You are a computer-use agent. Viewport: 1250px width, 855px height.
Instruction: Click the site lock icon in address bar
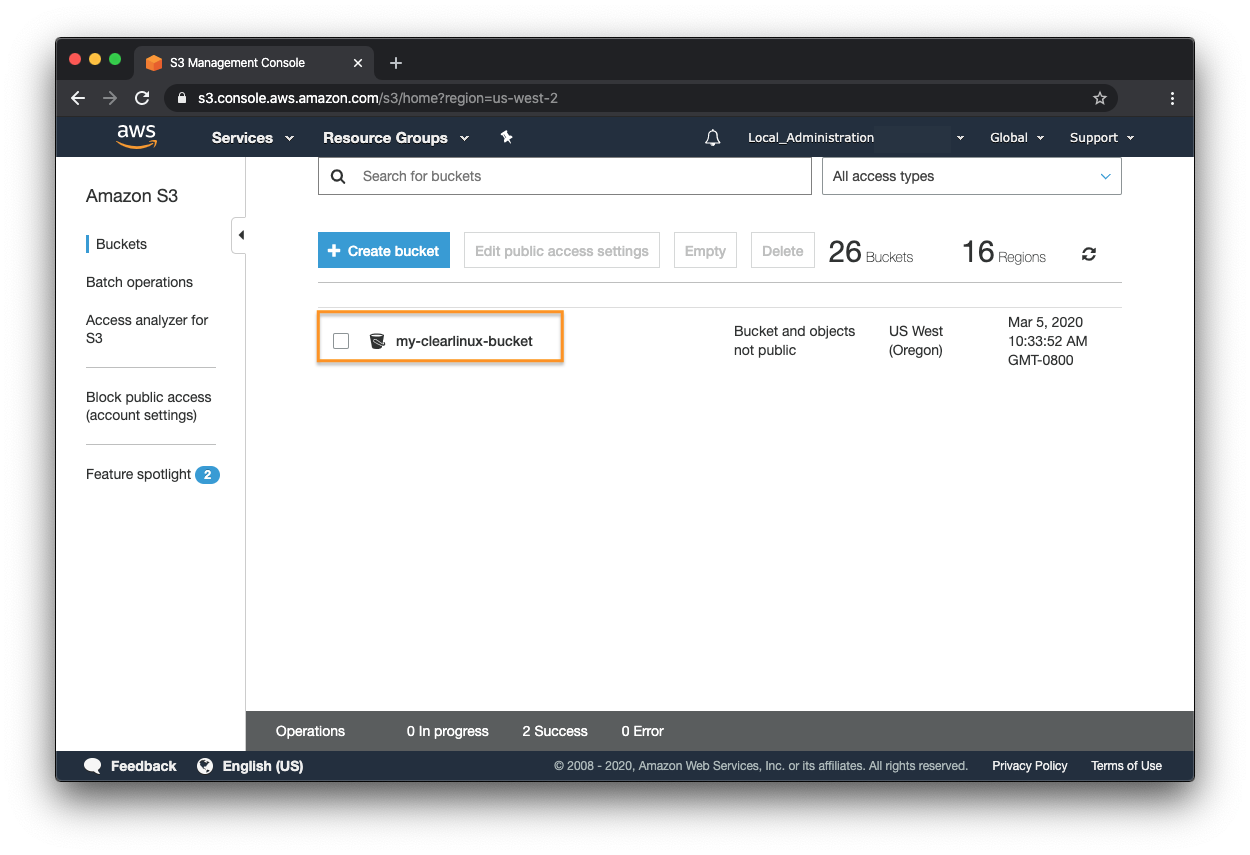[182, 98]
